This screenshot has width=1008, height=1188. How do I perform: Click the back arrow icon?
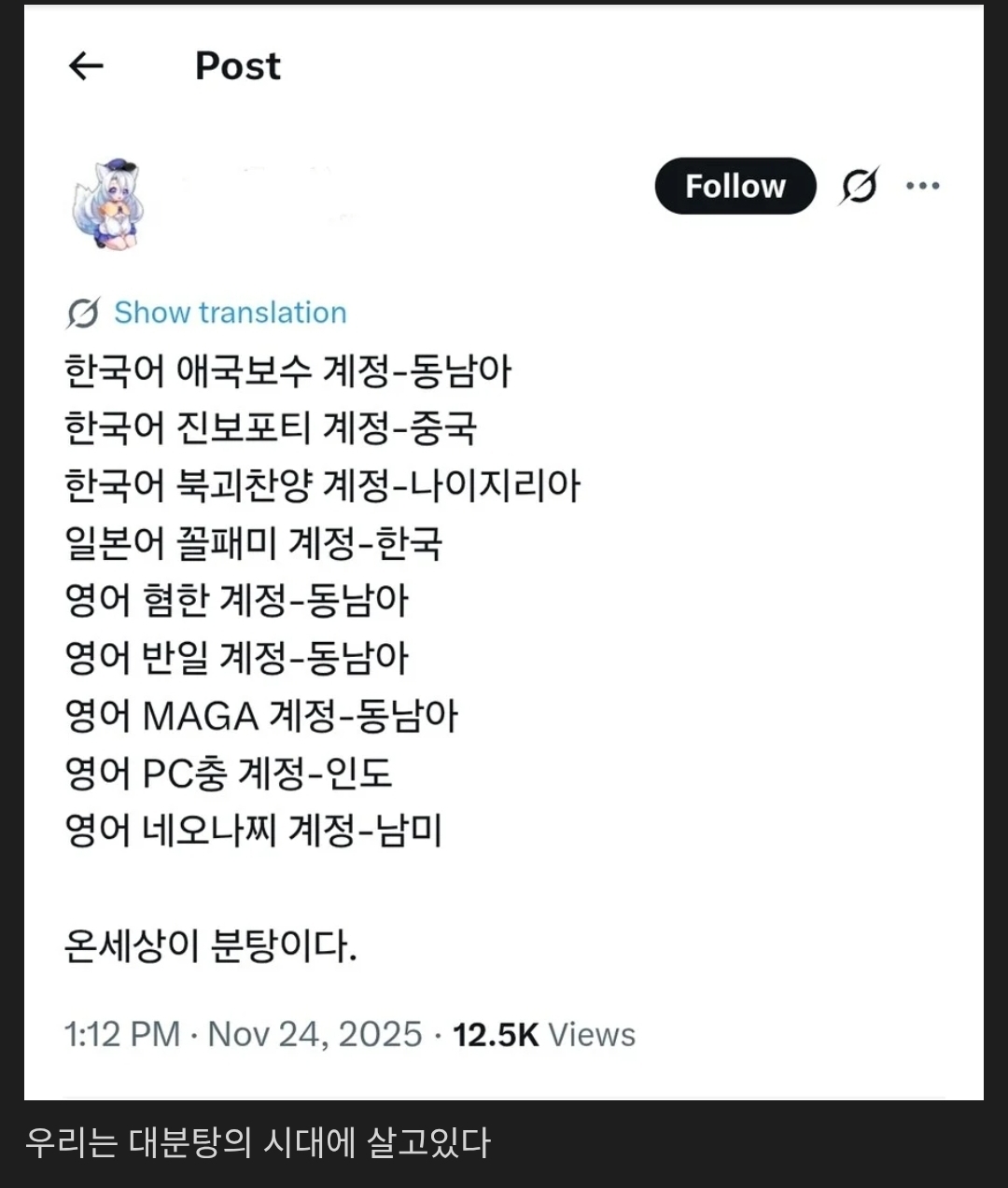coord(86,65)
